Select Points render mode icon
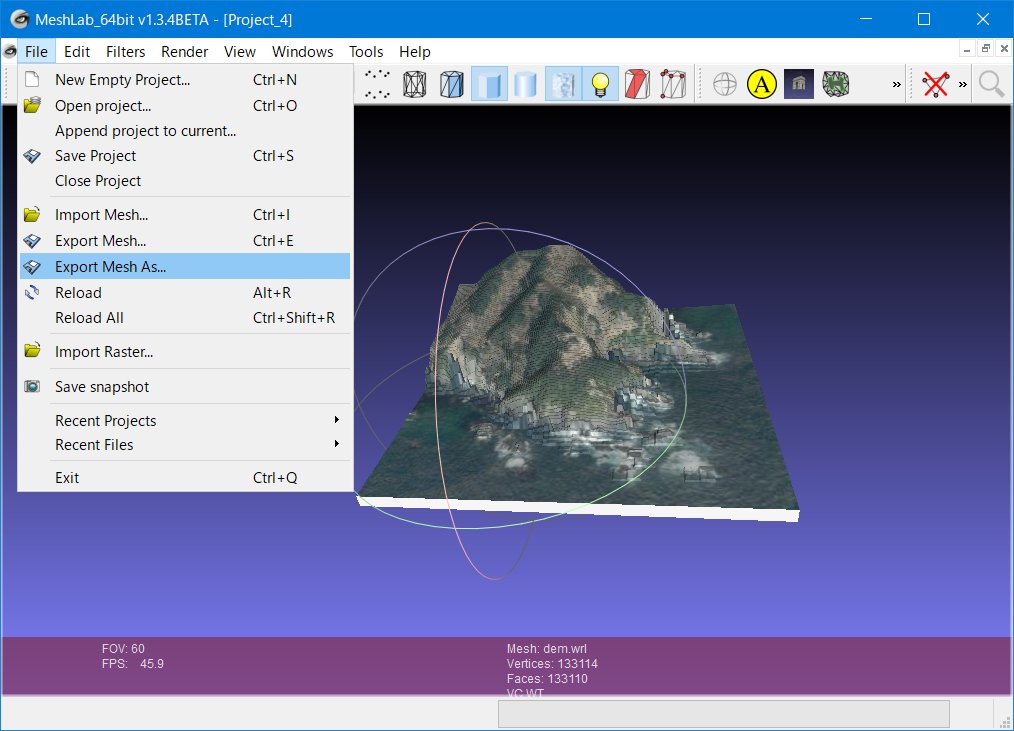The height and width of the screenshot is (731, 1014). point(377,84)
